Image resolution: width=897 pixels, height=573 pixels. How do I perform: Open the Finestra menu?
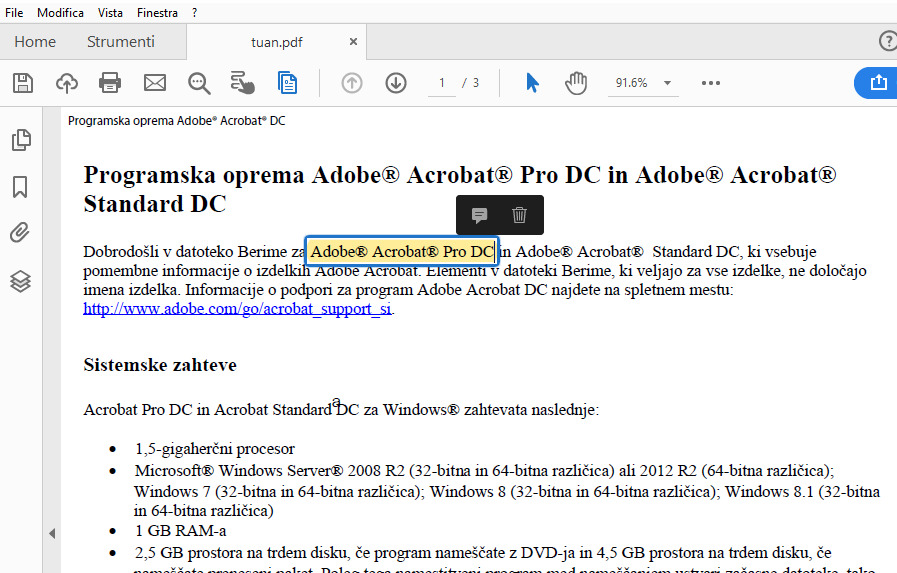[157, 13]
